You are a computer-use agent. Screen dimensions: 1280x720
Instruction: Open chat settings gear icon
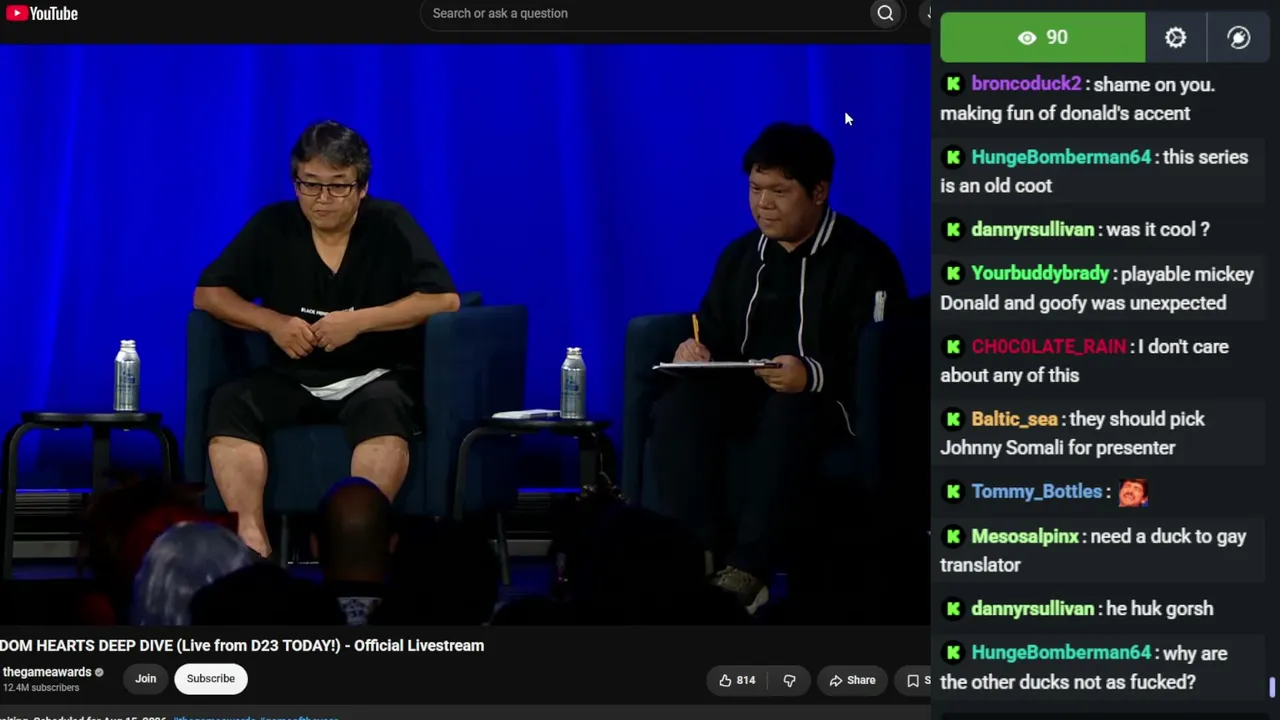tap(1175, 38)
